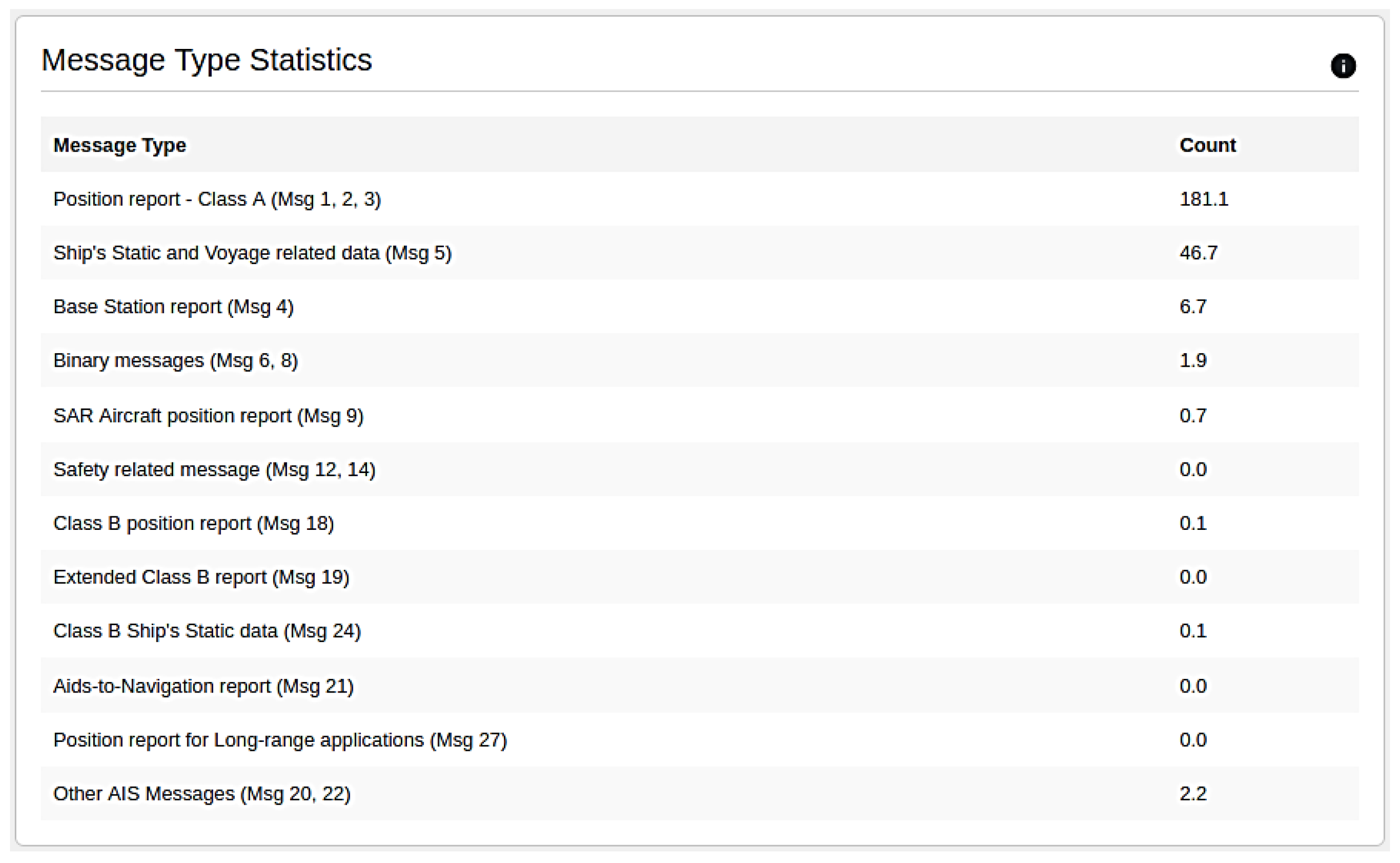The image size is (1400, 863).
Task: Select the Position report - Class A row label
Action: 217,199
